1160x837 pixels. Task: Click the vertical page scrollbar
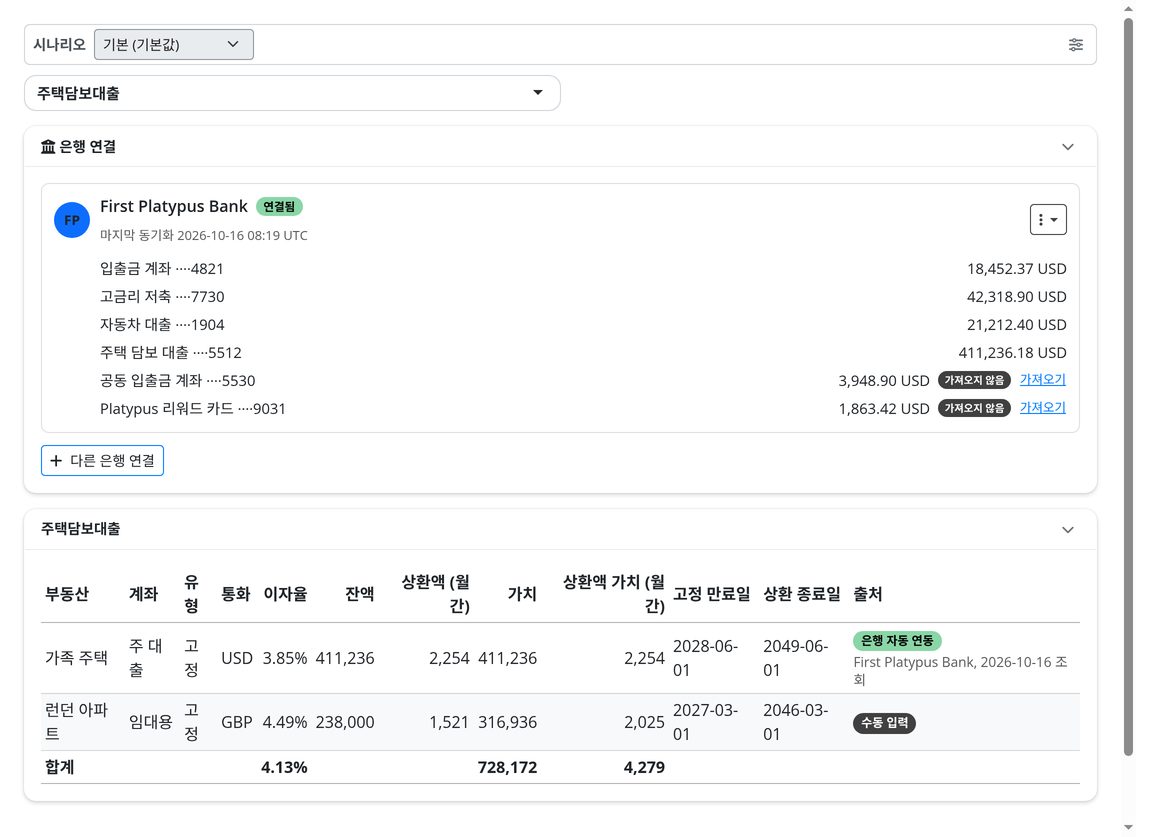point(1128,385)
